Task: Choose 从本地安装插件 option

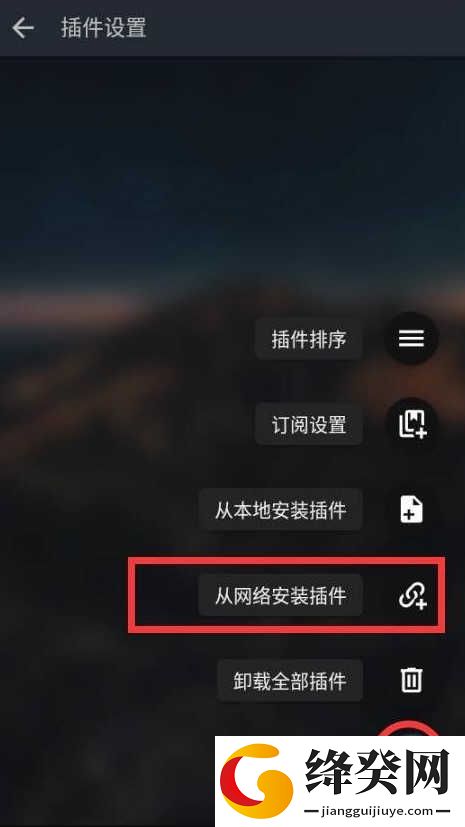Action: [280, 510]
